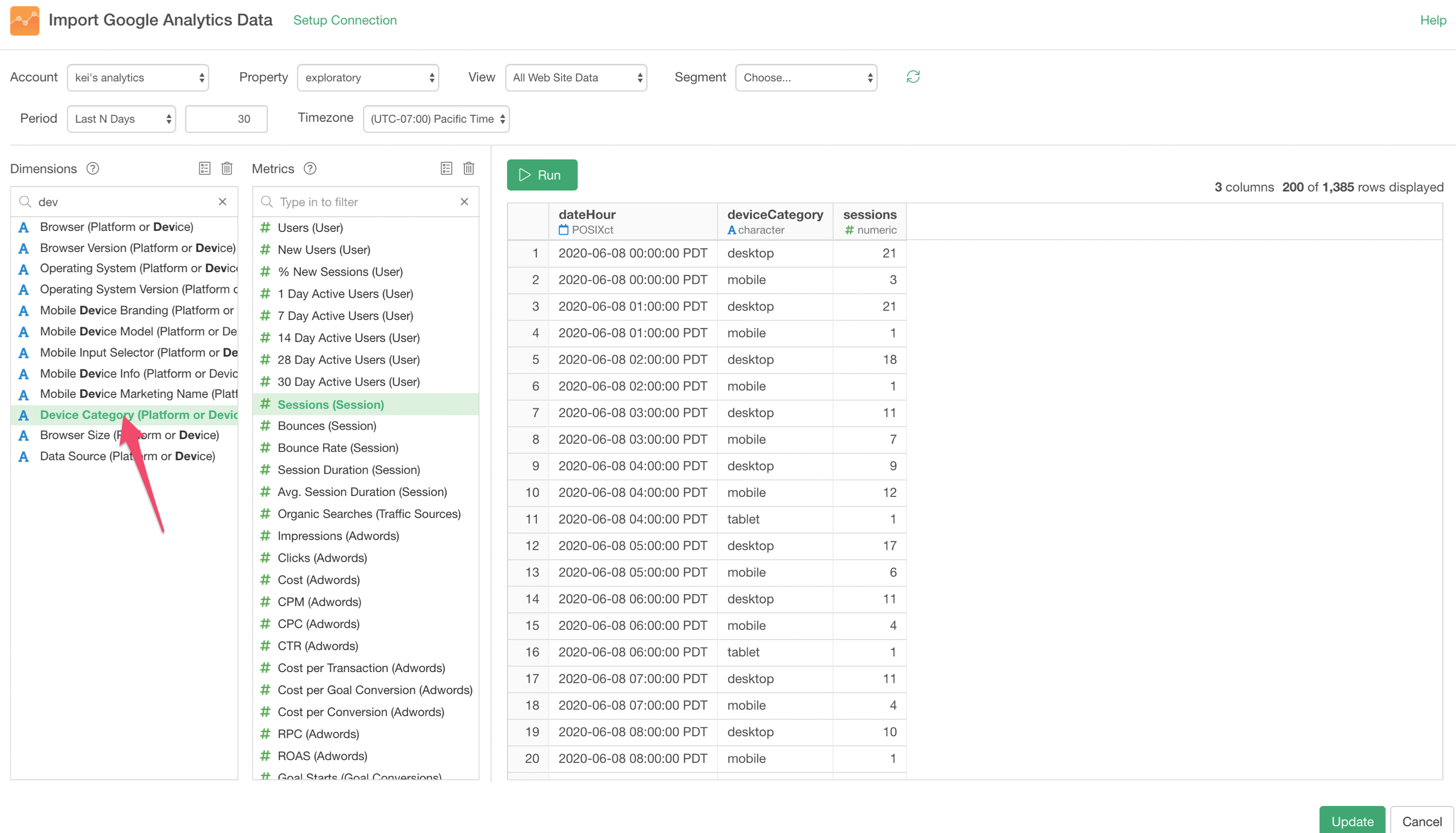Select Browser Version dimension
1456x833 pixels.
(x=124, y=248)
